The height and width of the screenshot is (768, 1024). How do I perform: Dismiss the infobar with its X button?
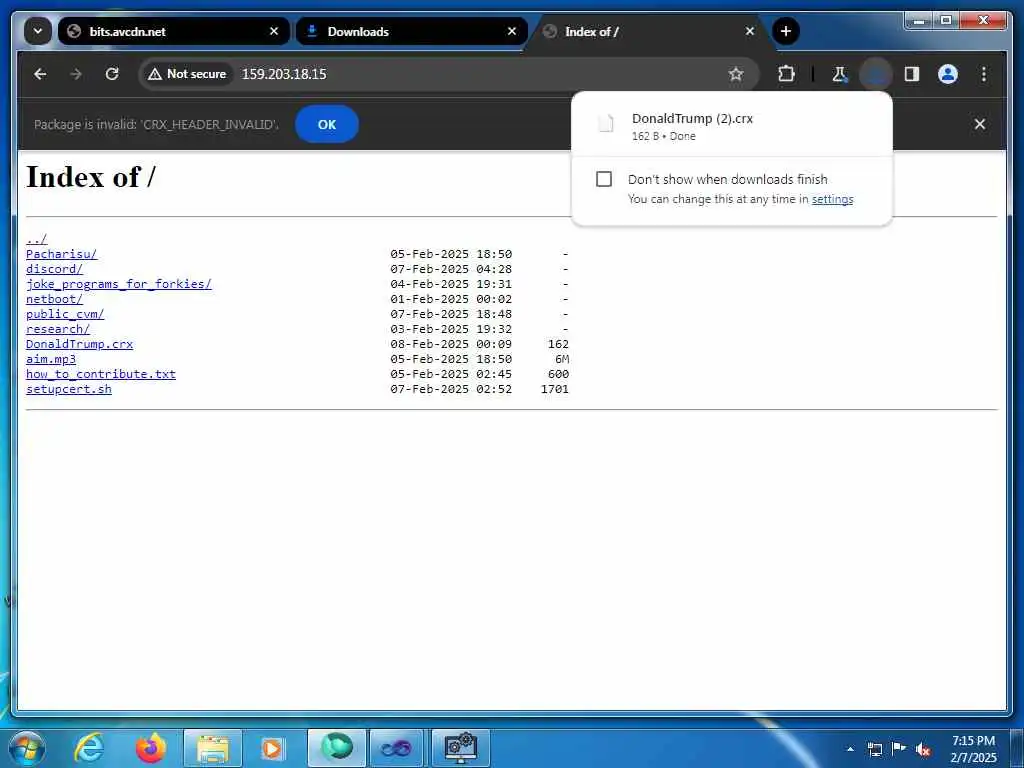[x=980, y=124]
